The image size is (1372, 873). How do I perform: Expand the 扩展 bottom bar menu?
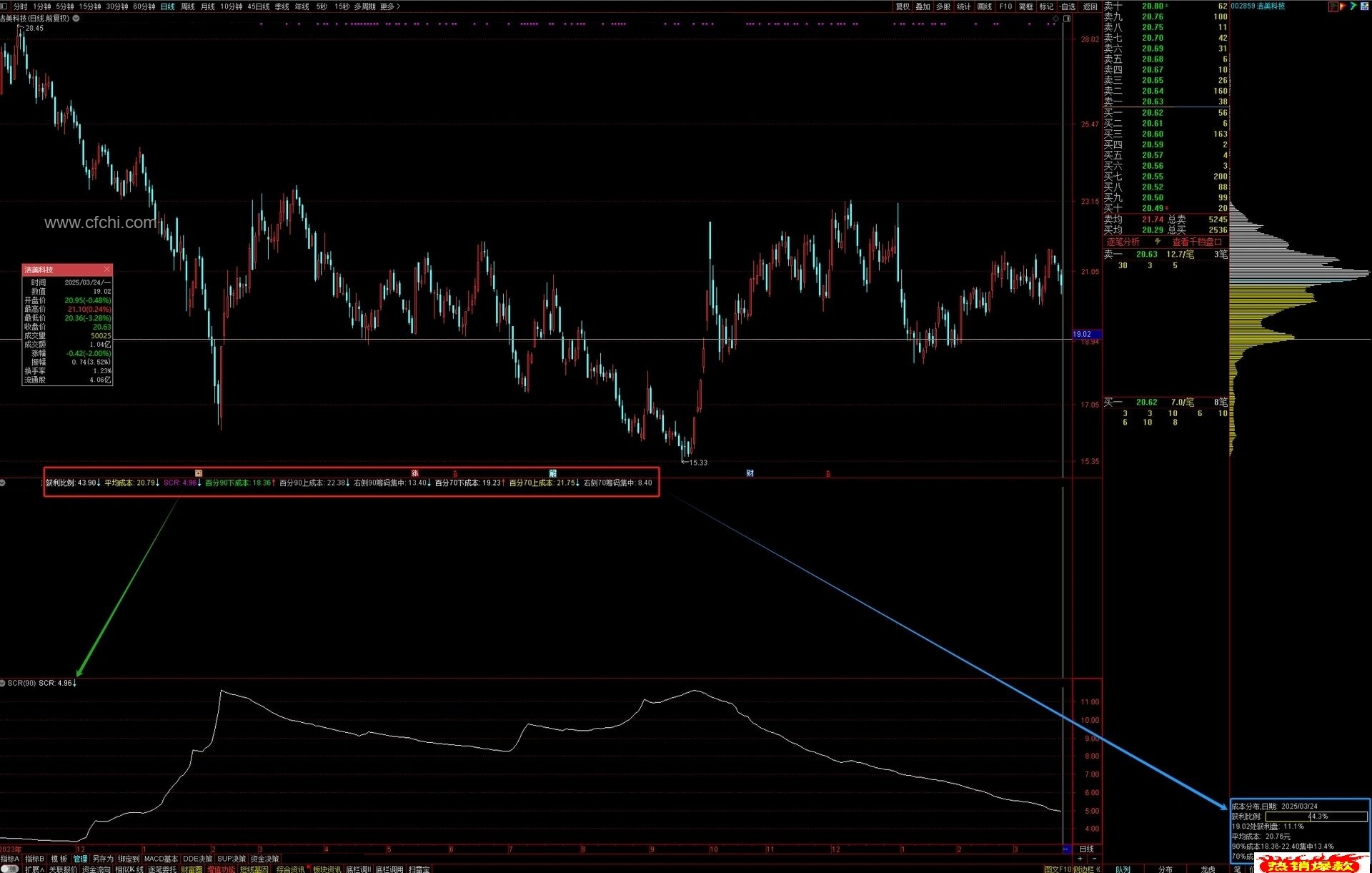34,869
